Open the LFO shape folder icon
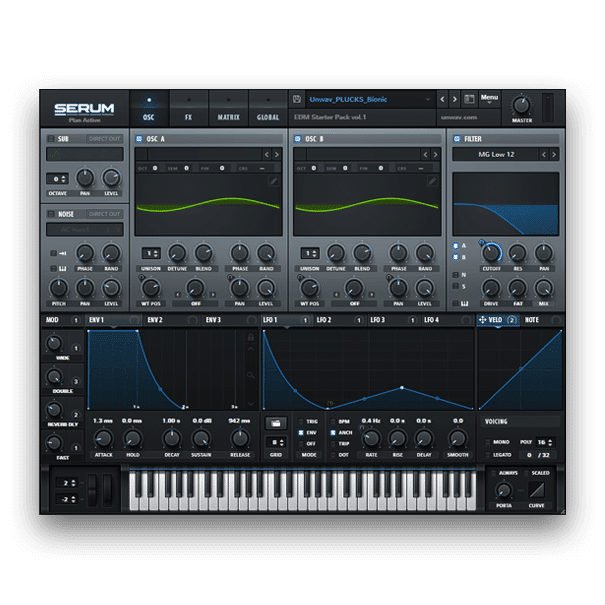 click(276, 423)
